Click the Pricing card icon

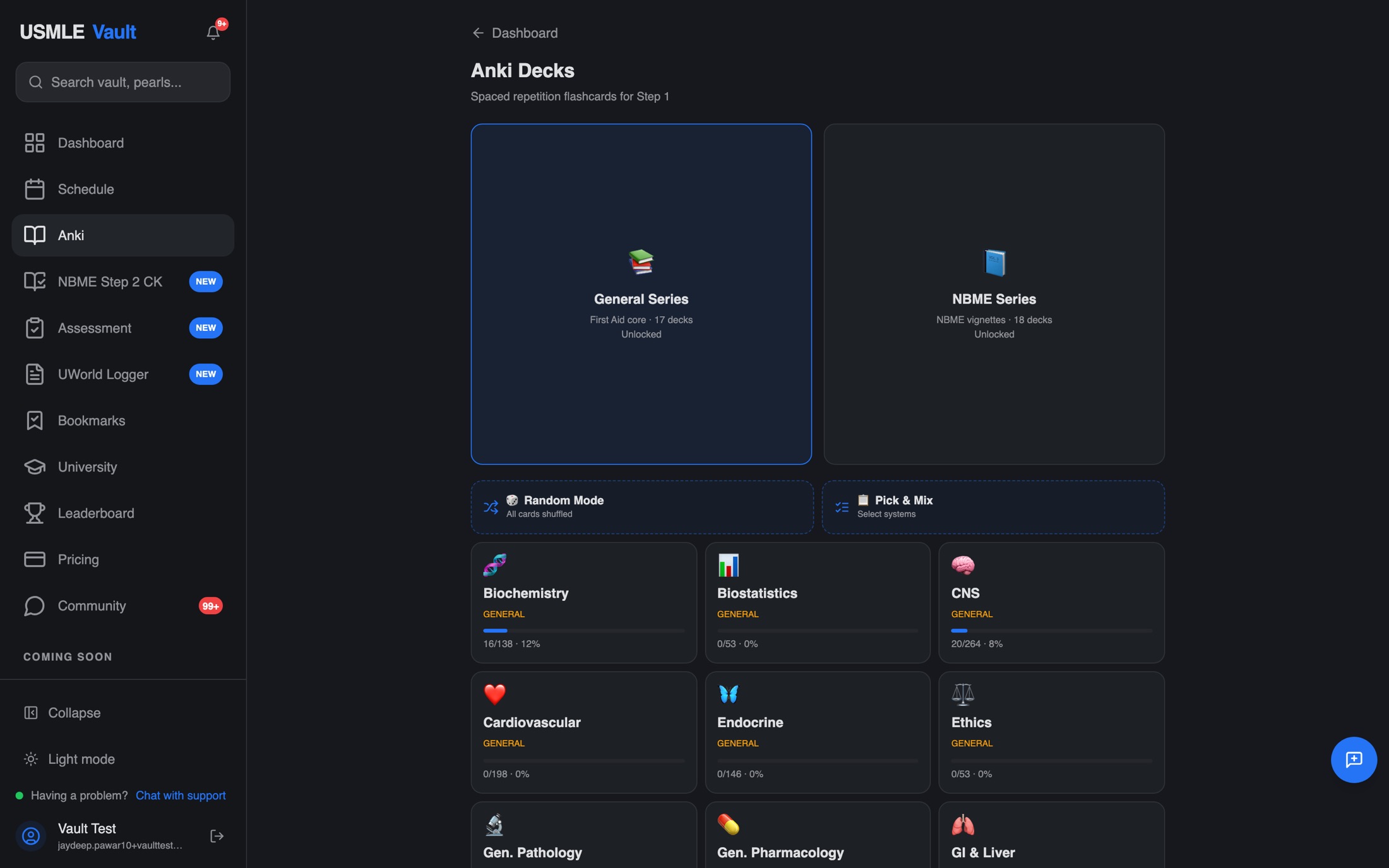coord(35,559)
